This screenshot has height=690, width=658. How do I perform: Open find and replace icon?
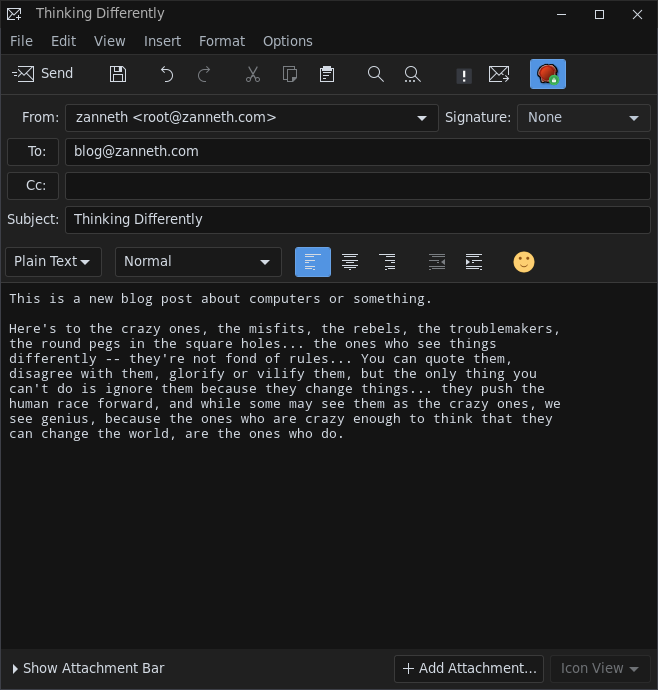(412, 74)
